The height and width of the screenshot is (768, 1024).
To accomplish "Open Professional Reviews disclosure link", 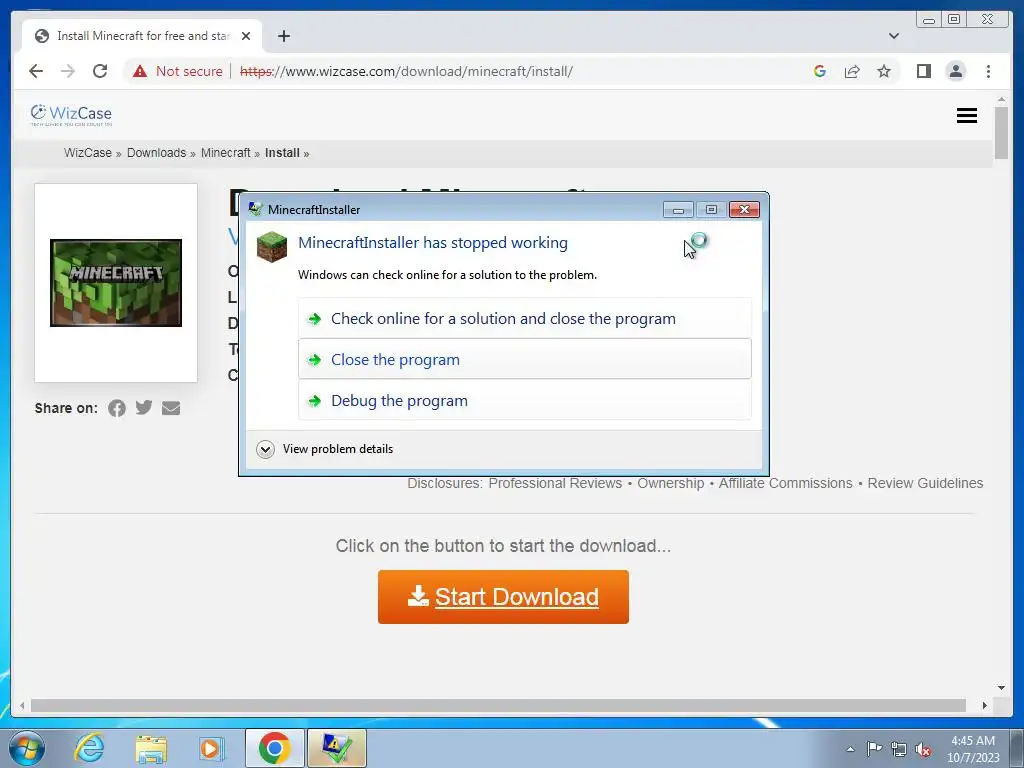I will (555, 483).
